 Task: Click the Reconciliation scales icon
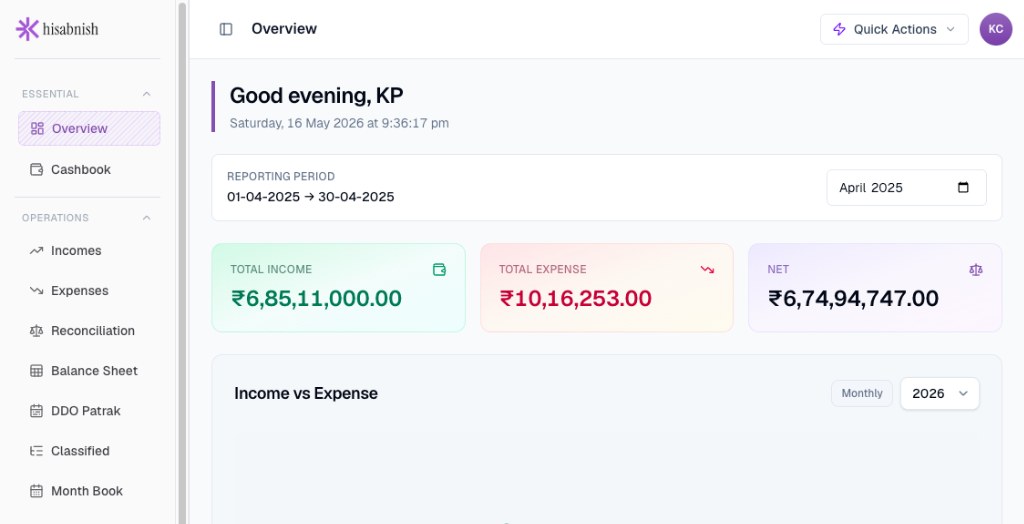click(37, 331)
